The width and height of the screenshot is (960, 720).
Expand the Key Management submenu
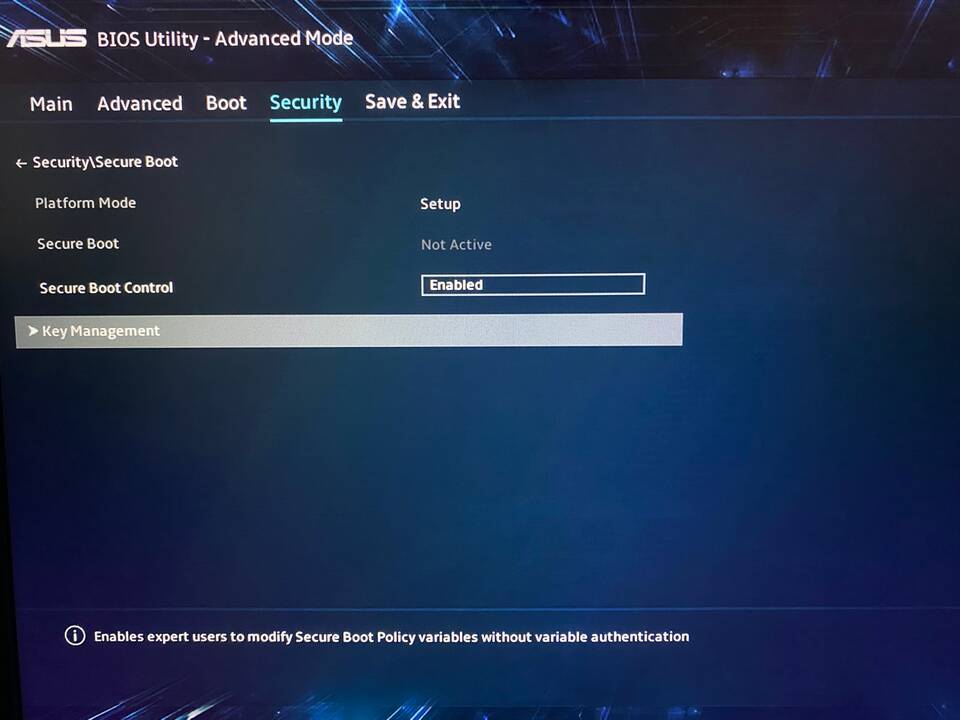[x=348, y=331]
